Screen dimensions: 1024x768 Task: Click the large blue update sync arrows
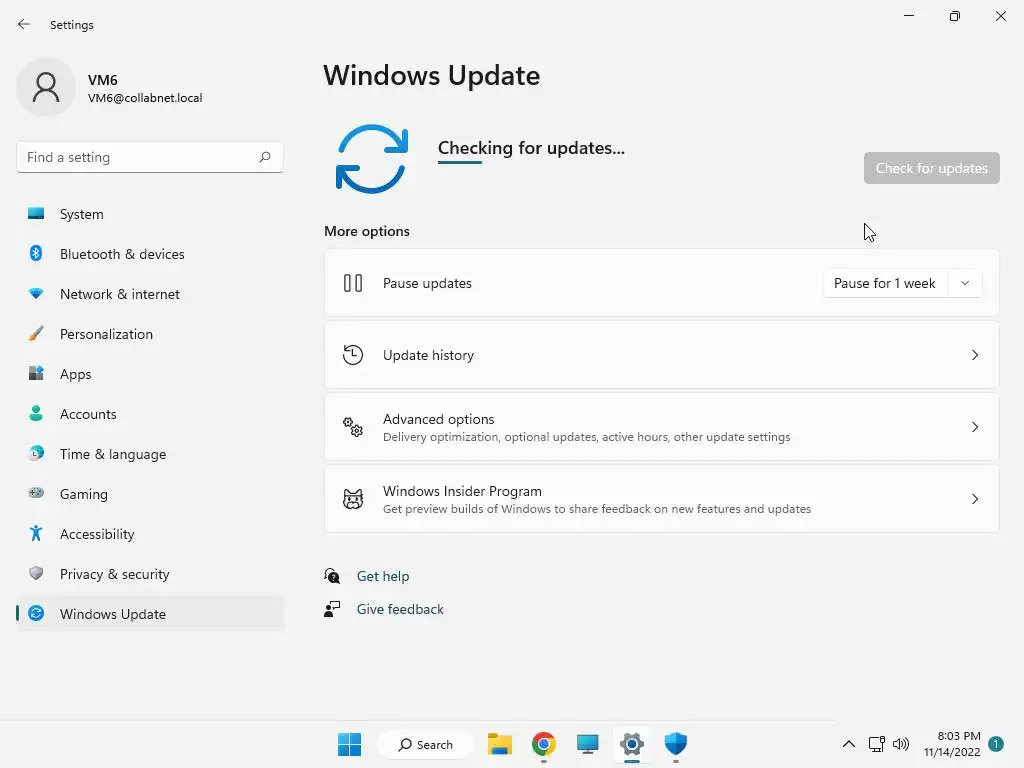(372, 159)
